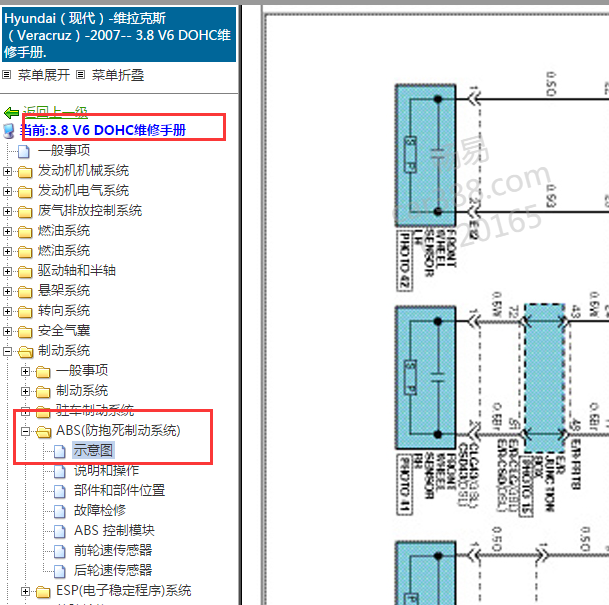Image resolution: width=609 pixels, height=605 pixels.
Task: Click the ABS 控制模块 page icon
Action: tap(60, 531)
